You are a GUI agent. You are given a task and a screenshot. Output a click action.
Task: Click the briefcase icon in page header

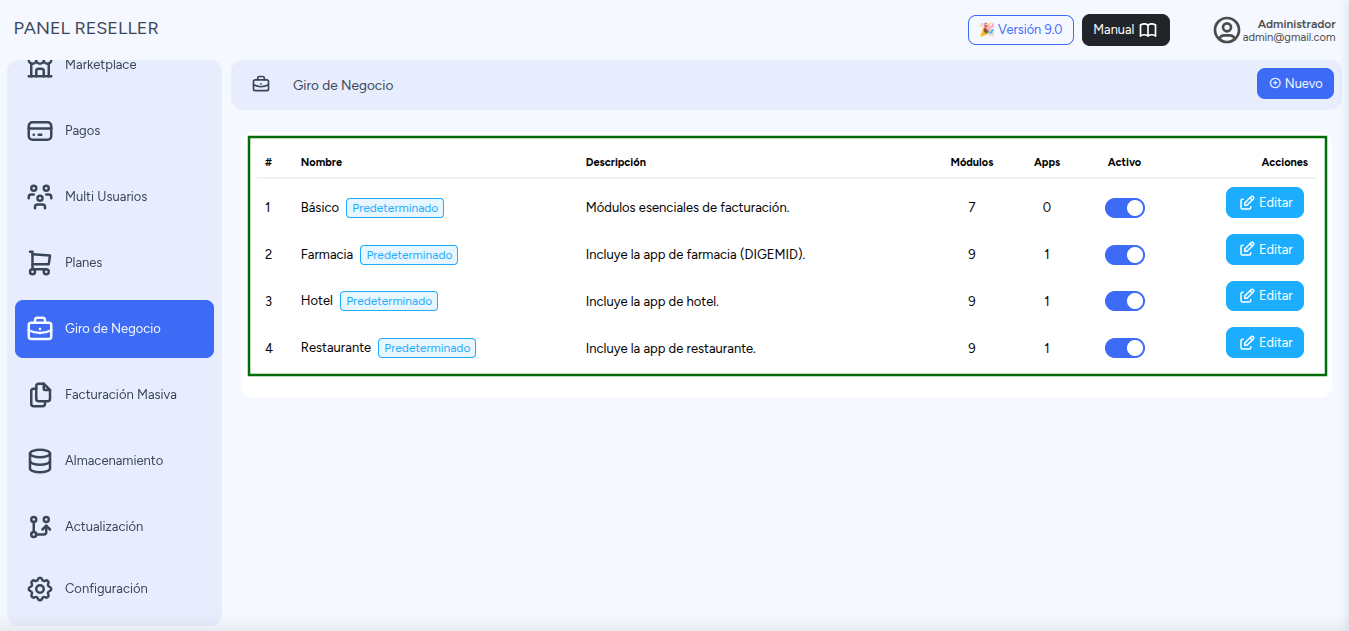pyautogui.click(x=261, y=85)
